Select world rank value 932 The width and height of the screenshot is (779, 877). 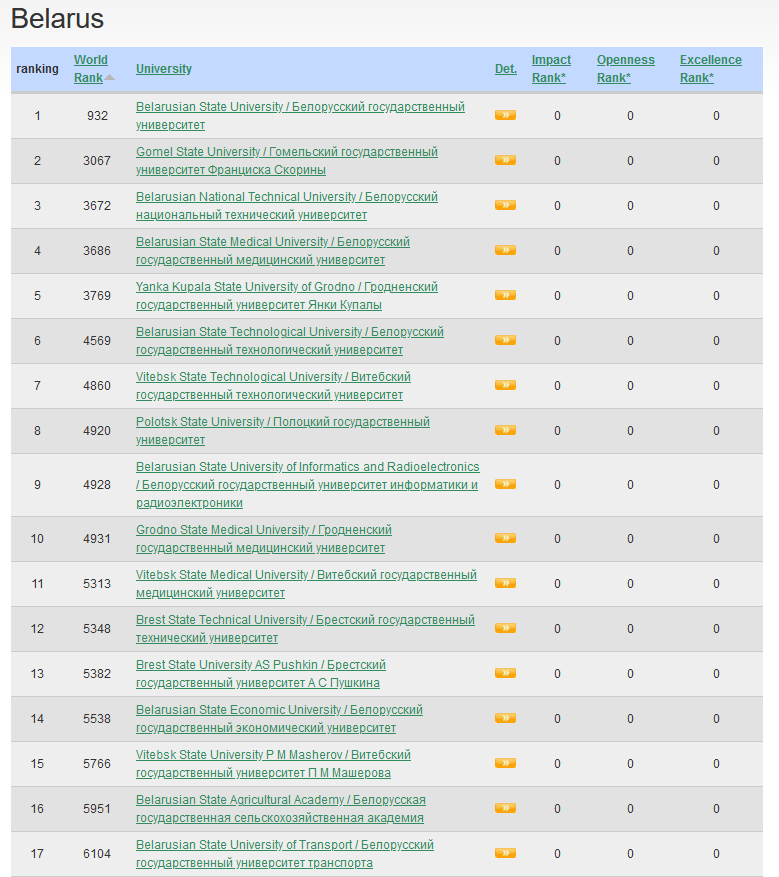tap(97, 116)
